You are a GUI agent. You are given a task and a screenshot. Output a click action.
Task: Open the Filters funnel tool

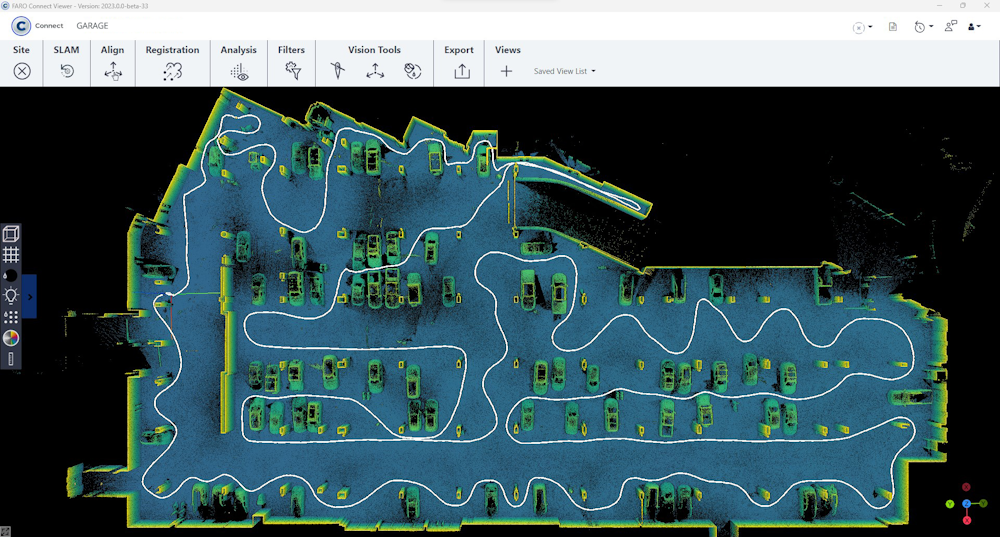[292, 71]
